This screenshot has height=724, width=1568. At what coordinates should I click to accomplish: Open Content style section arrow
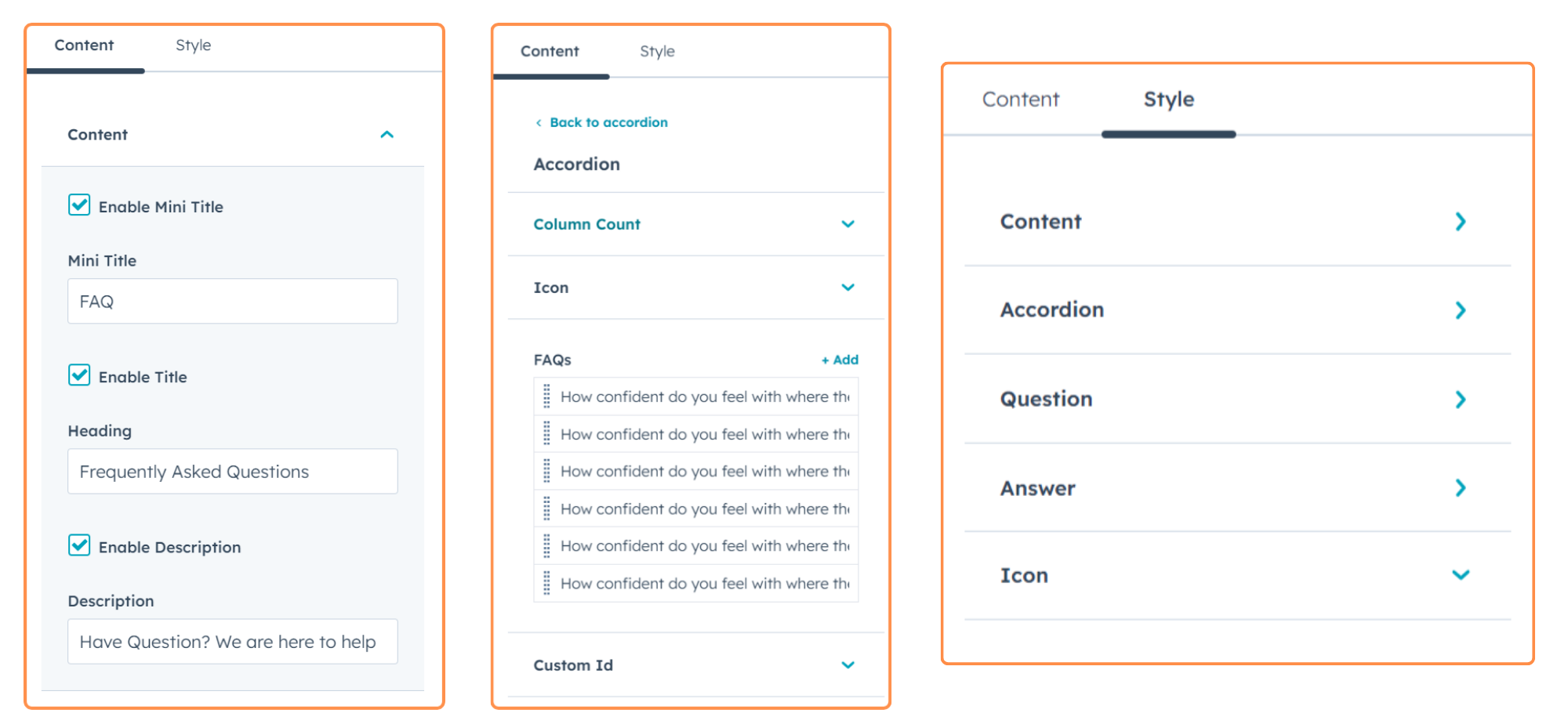click(1460, 222)
